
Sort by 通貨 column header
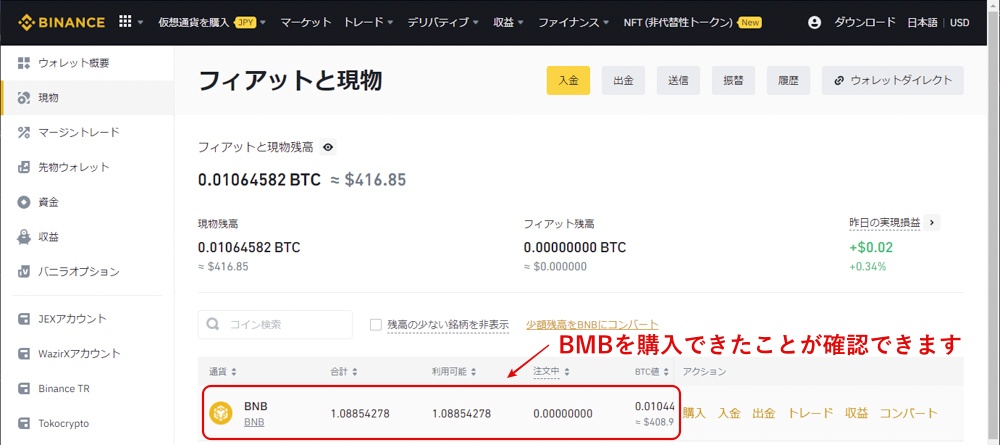pyautogui.click(x=223, y=371)
